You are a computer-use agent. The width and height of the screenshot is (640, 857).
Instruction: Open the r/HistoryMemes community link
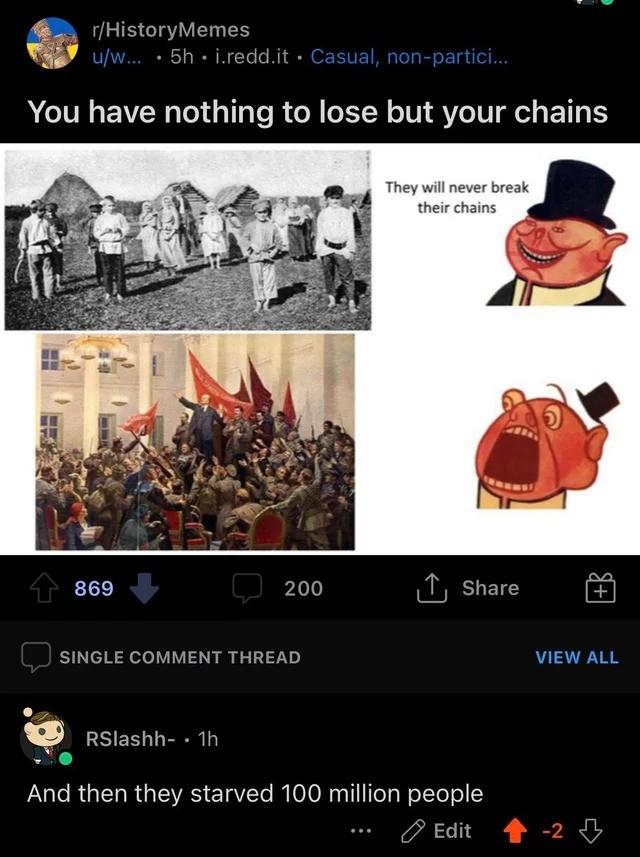coord(171,30)
